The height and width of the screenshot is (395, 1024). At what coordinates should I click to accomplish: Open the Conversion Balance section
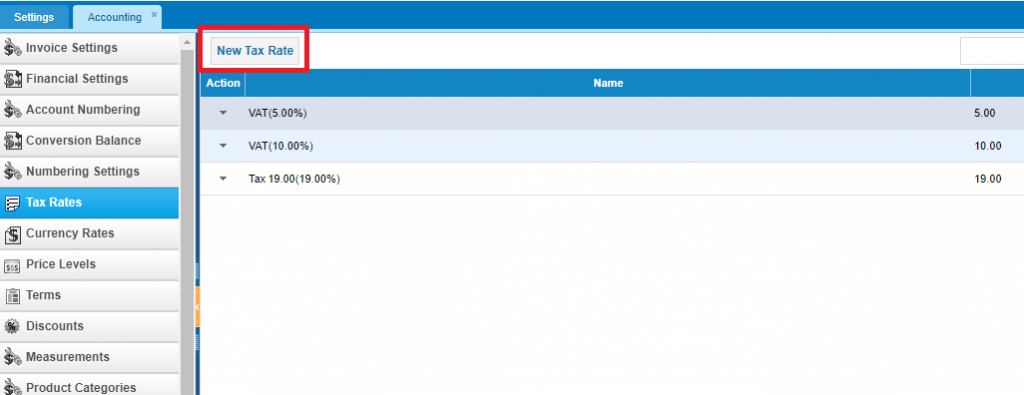click(x=89, y=140)
